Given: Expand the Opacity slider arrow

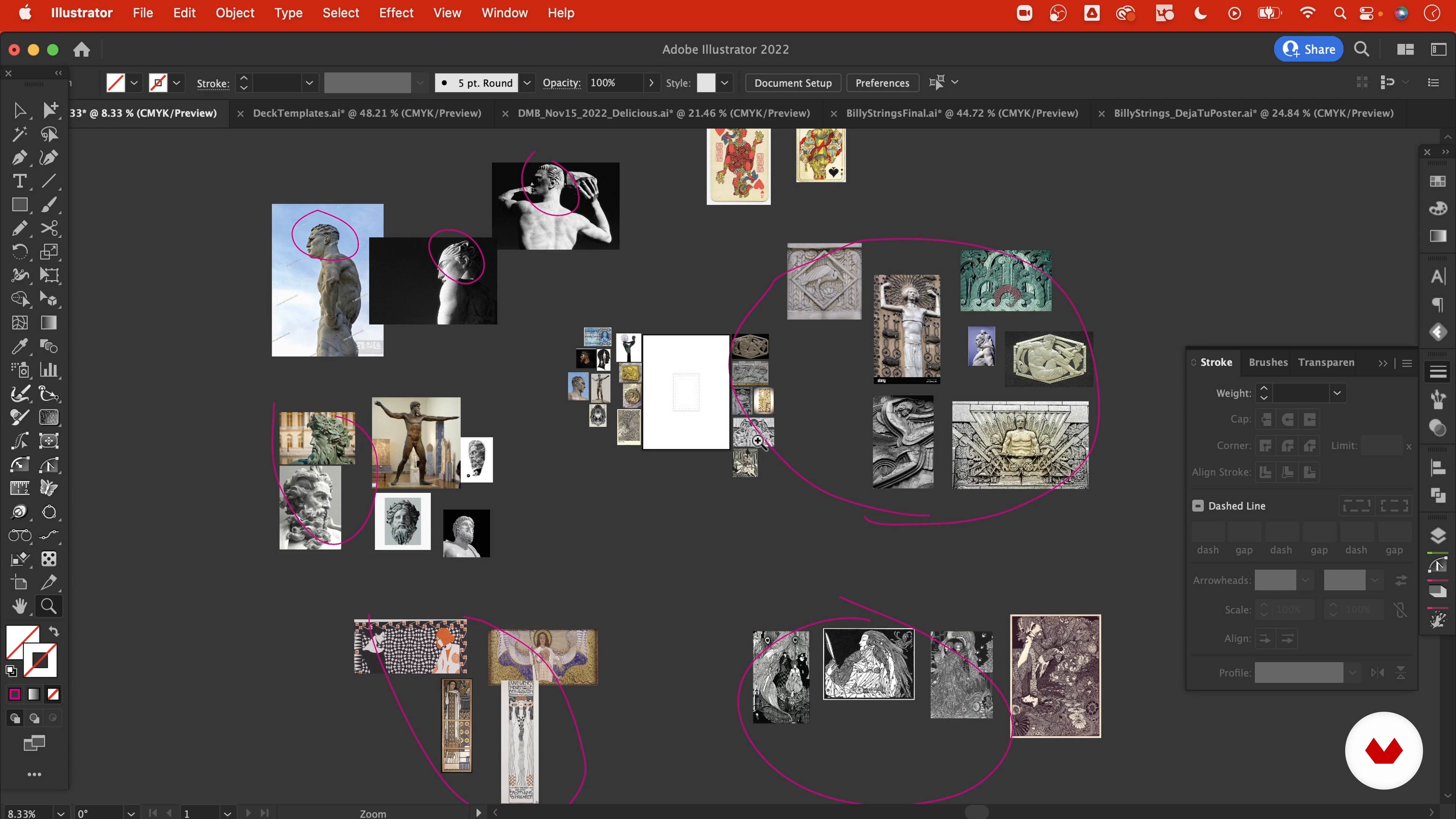Looking at the screenshot, I should [652, 83].
